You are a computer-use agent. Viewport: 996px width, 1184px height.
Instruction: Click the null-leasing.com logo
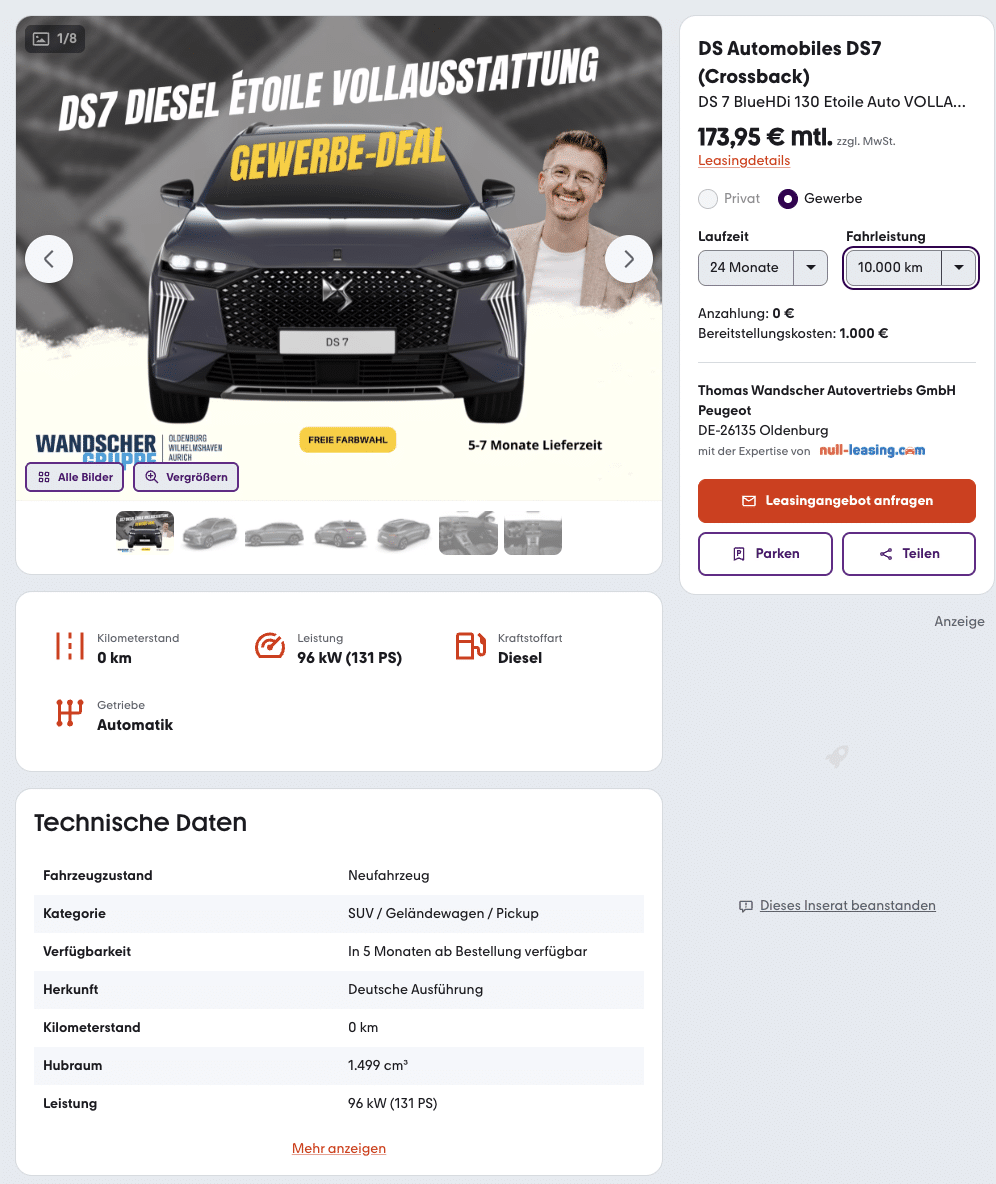click(872, 450)
